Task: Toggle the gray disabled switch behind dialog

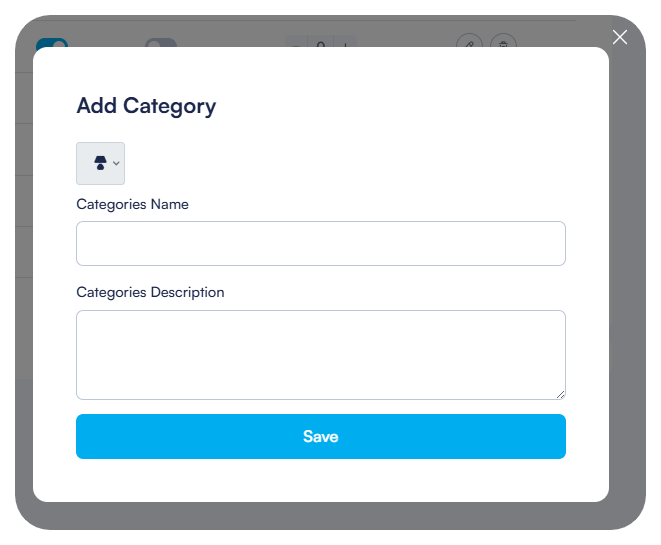Action: [x=160, y=44]
